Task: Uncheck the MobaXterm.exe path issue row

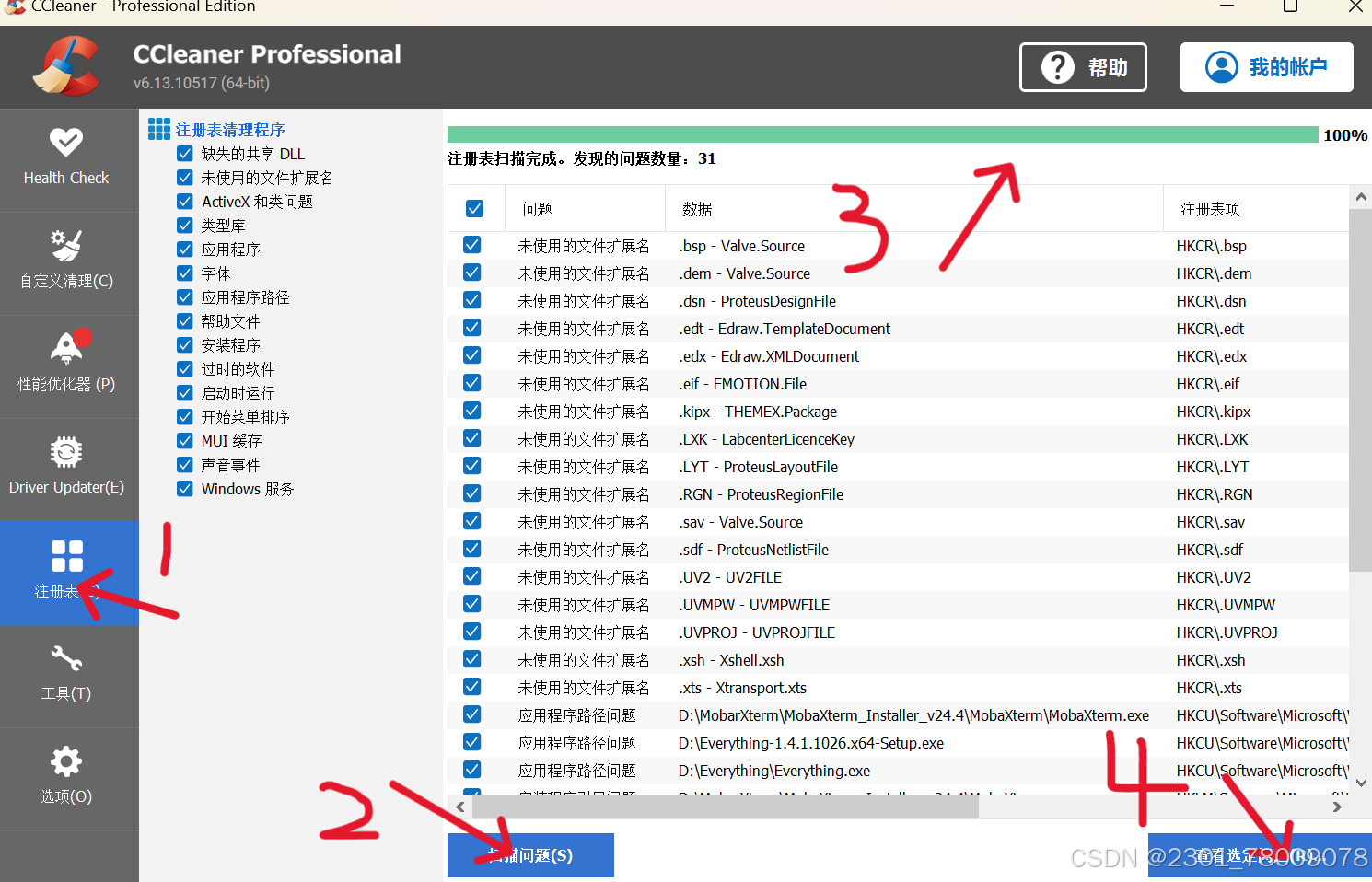Action: pos(472,714)
